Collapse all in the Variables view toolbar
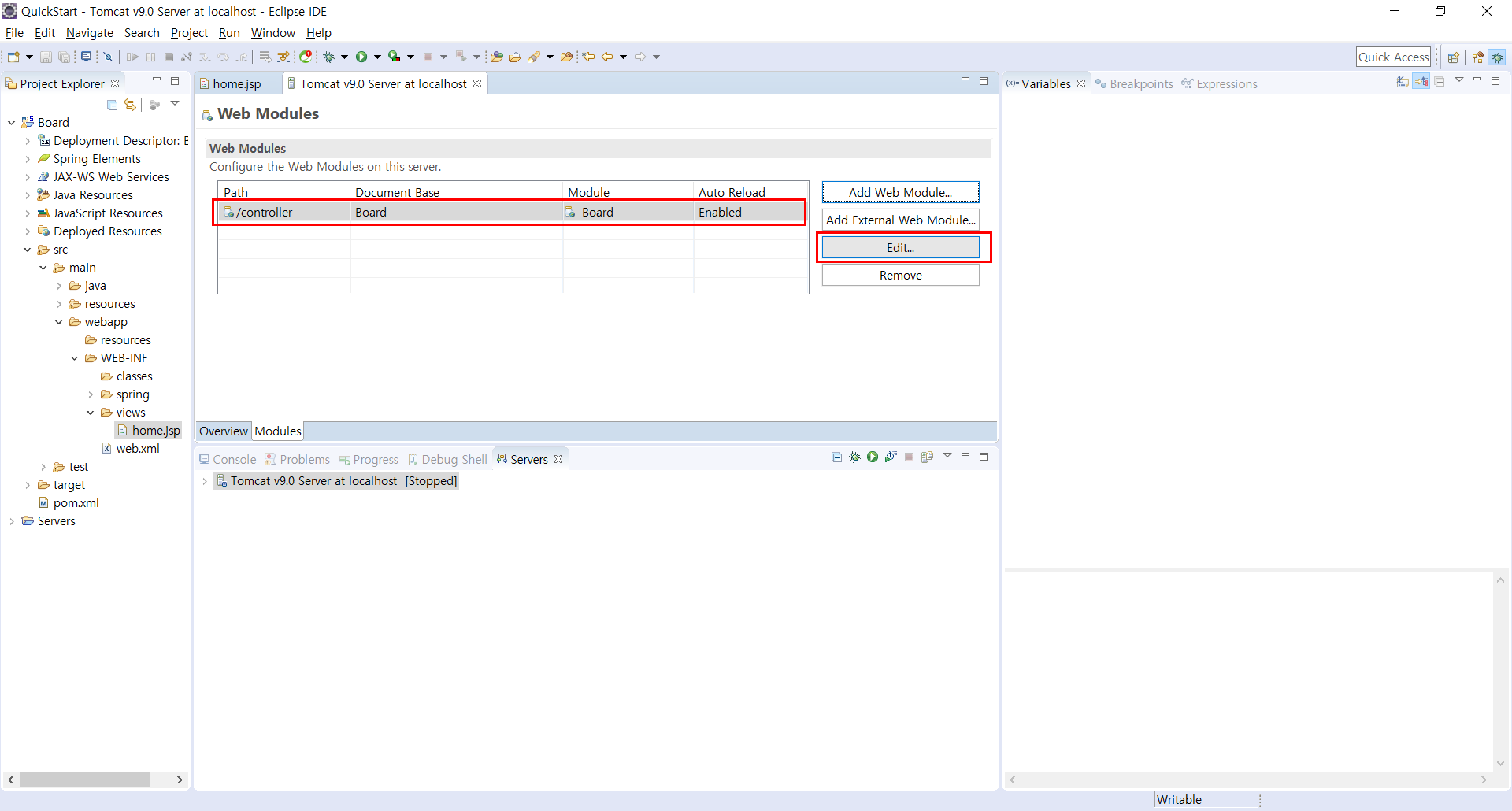 1439,82
